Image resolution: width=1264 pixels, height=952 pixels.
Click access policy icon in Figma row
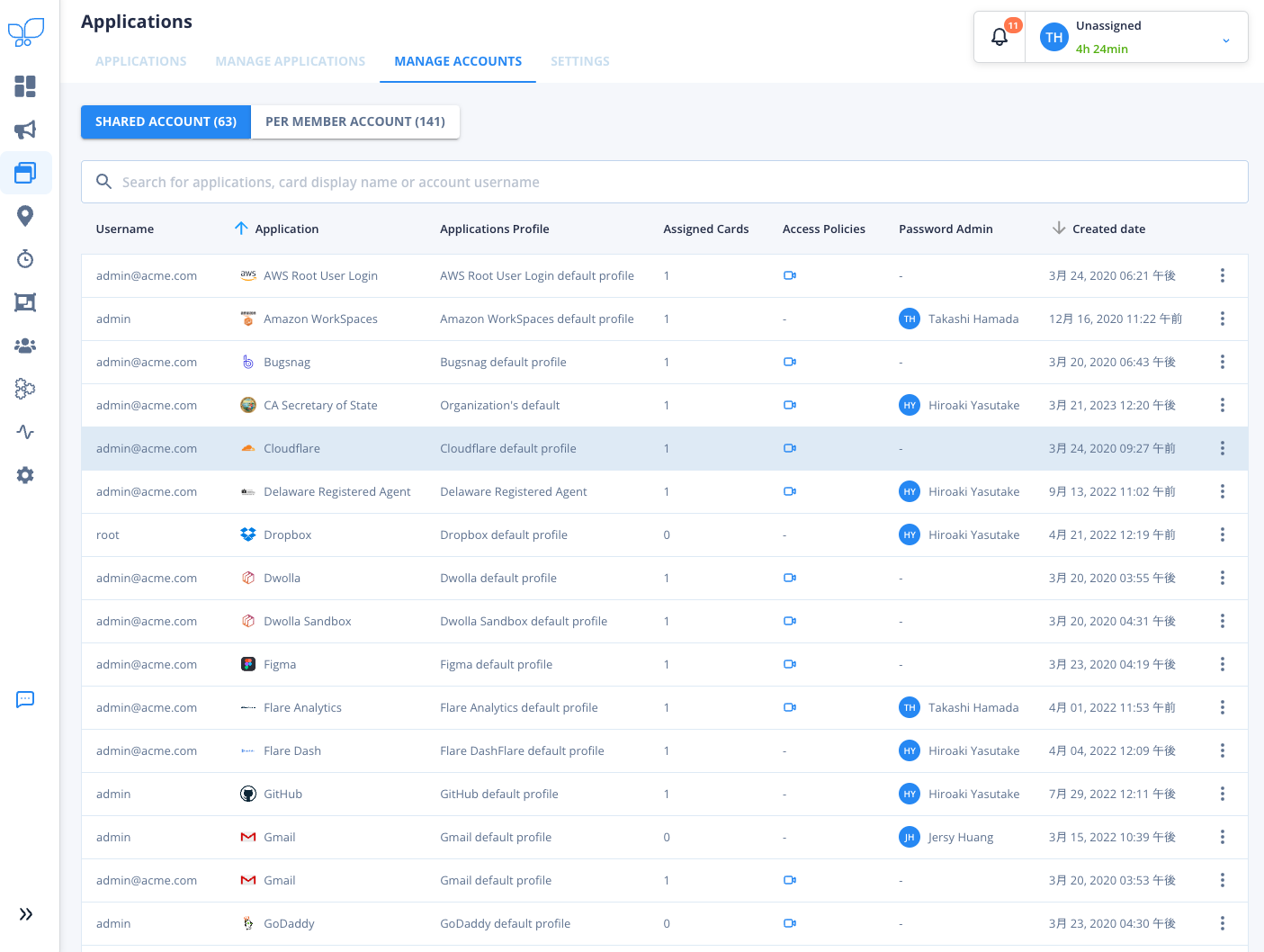point(790,664)
